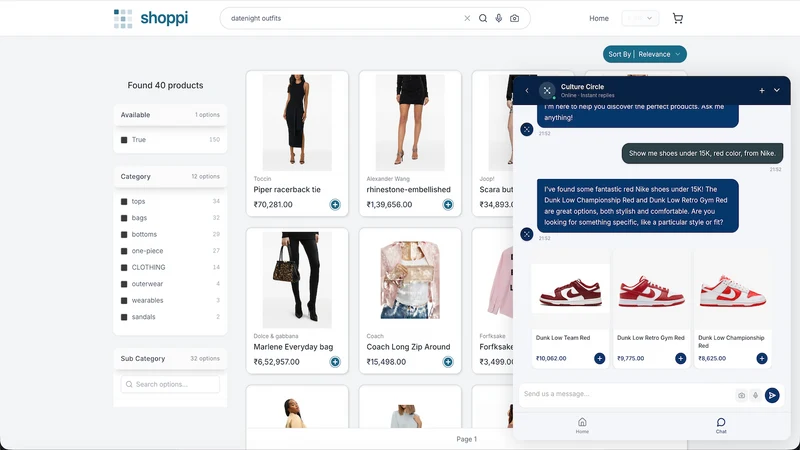Check the bottoms category filter

click(x=124, y=235)
